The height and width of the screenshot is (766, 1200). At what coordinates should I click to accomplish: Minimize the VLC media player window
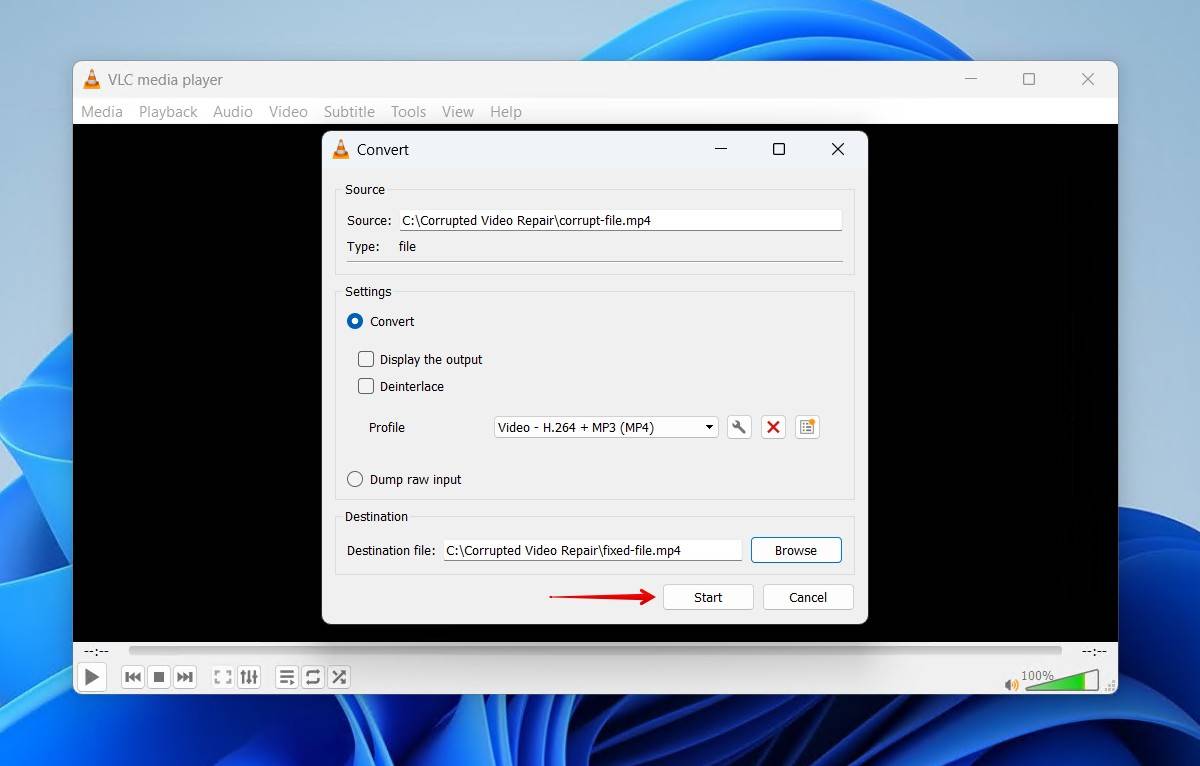coord(970,79)
